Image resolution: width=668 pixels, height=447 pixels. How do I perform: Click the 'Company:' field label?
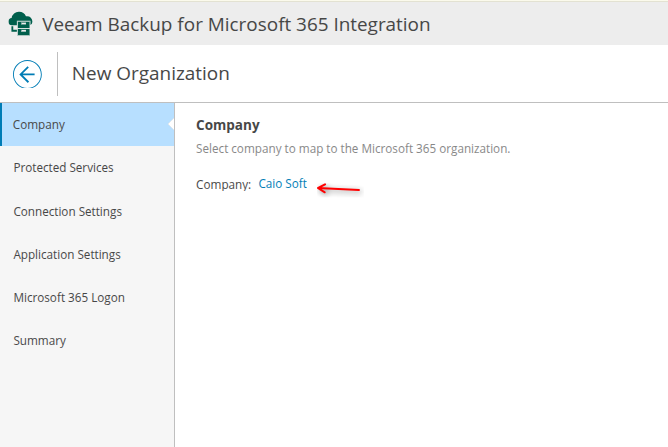pos(223,185)
